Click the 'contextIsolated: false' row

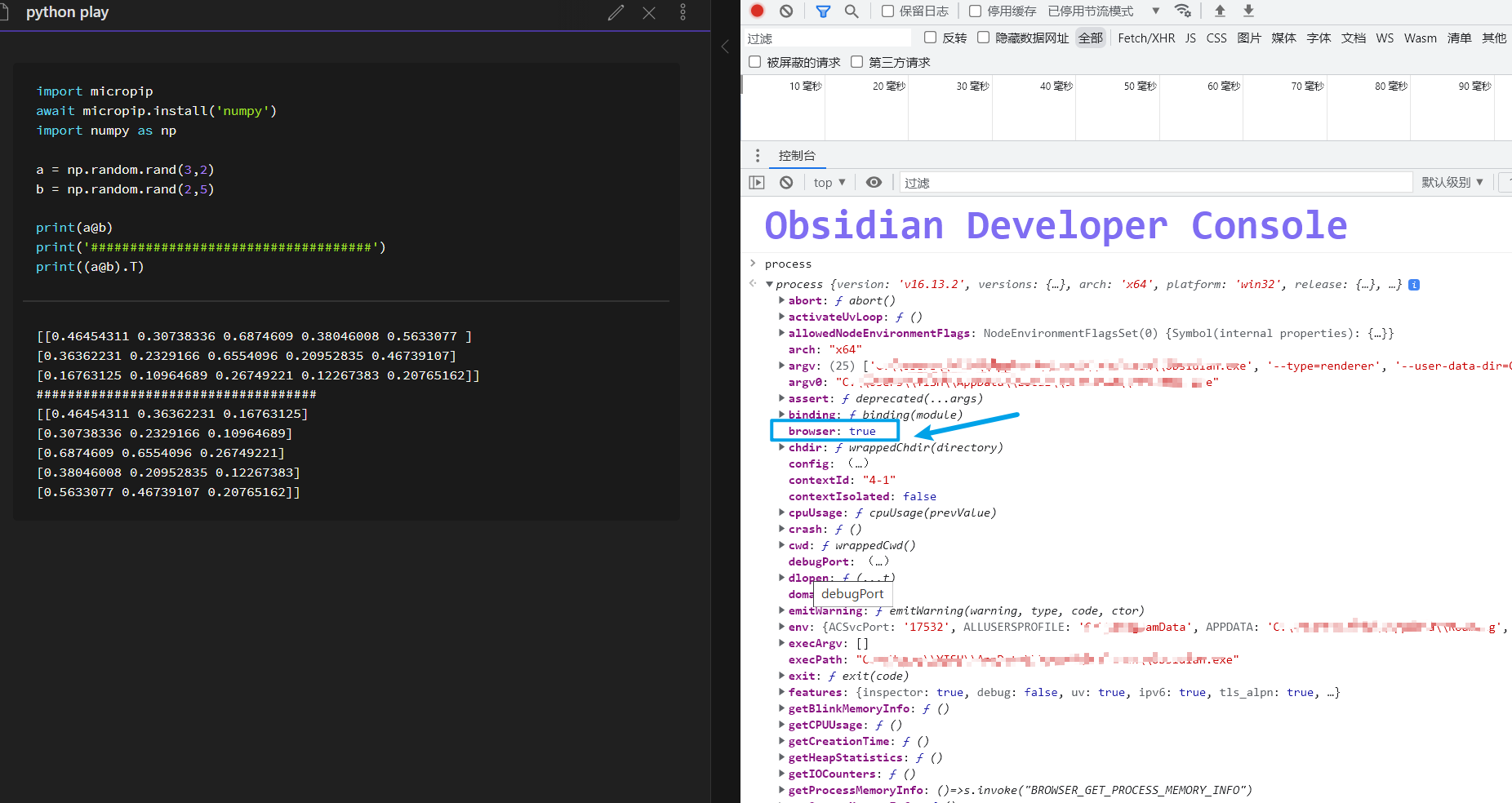(x=862, y=496)
